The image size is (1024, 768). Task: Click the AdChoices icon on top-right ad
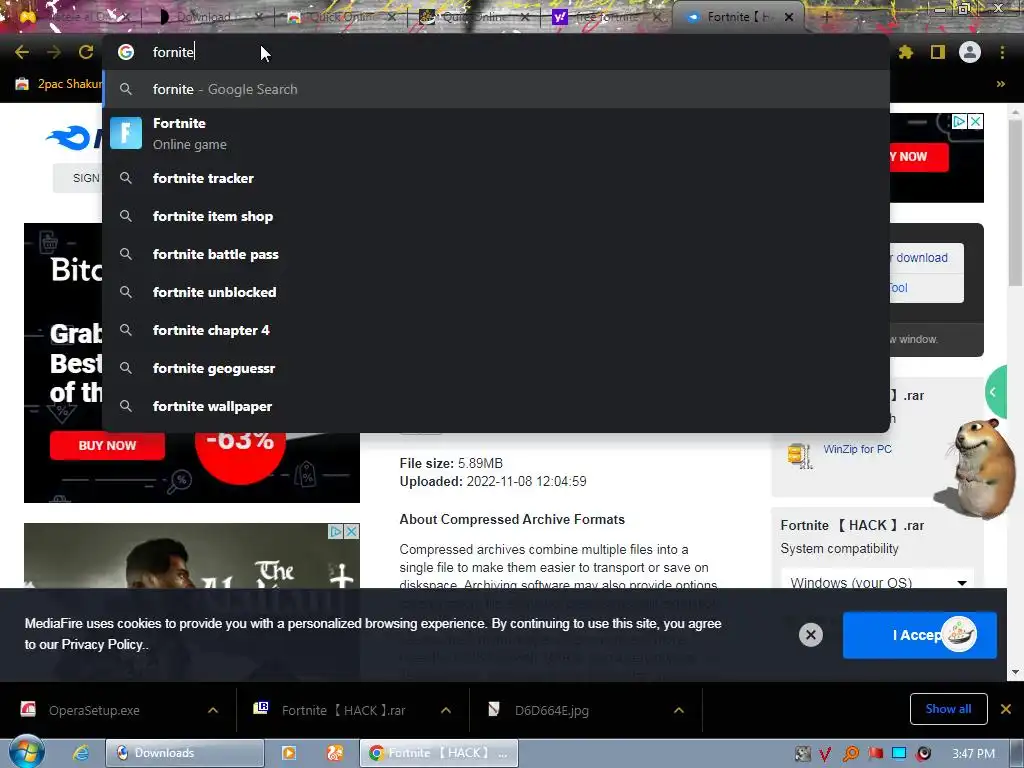[x=959, y=121]
